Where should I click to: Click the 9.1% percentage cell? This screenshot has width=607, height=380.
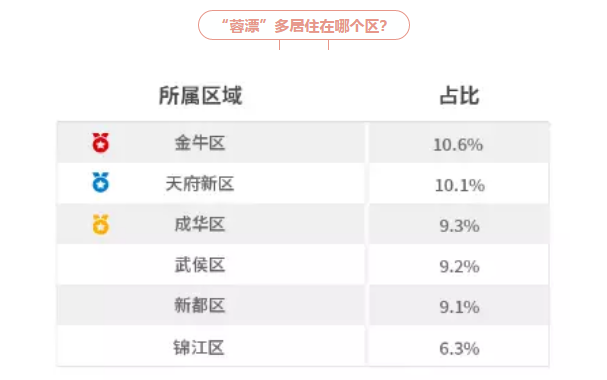460,307
